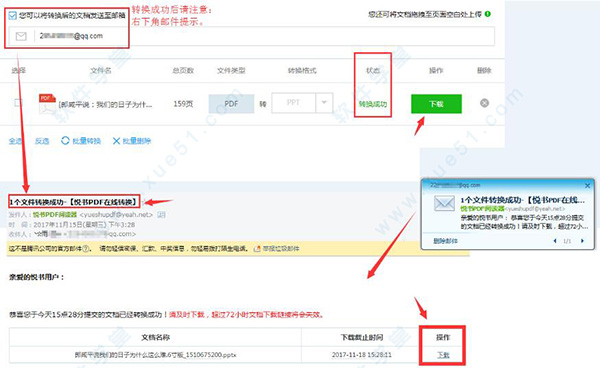Image resolution: width=600 pixels, height=368 pixels.
Task: Click 下载 link in email table
Action: point(443,355)
